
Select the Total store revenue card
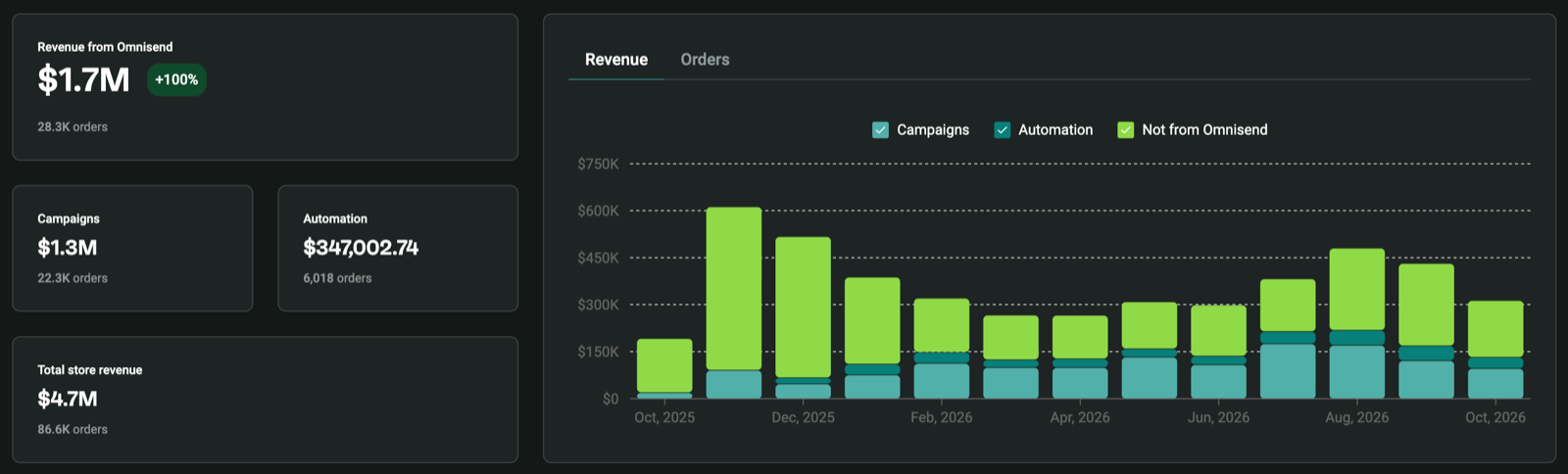click(x=265, y=400)
